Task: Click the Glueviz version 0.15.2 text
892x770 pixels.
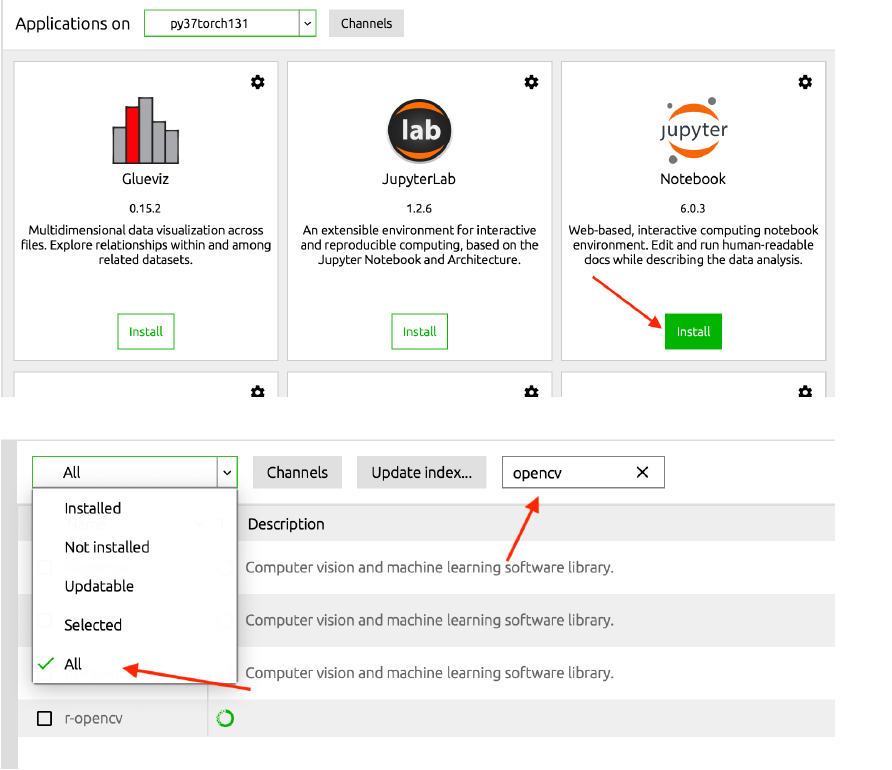Action: tap(145, 208)
